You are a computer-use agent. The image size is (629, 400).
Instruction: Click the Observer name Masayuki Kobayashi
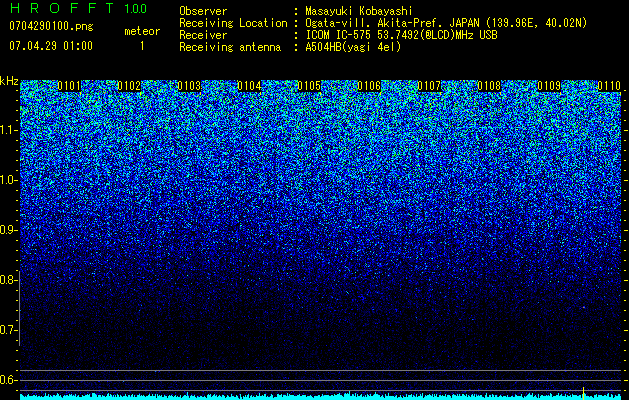pos(359,11)
